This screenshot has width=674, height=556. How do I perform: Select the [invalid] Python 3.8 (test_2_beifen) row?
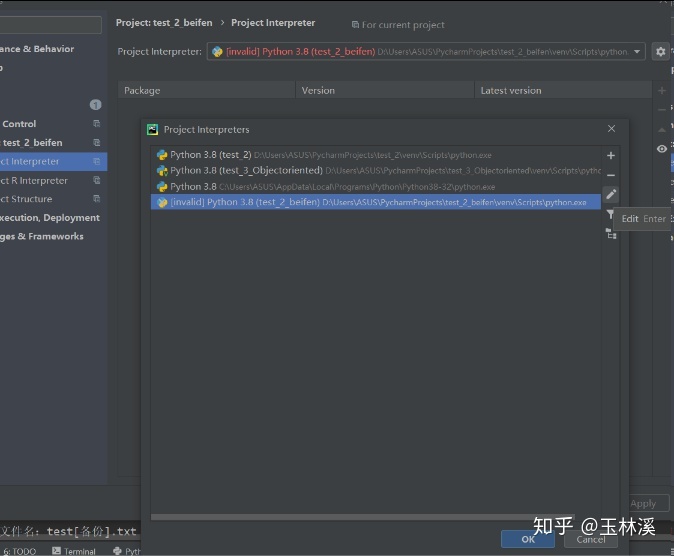click(376, 202)
